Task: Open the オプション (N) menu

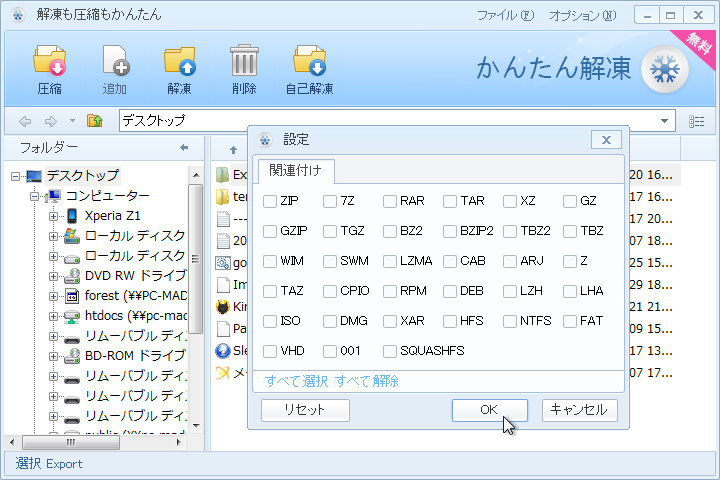Action: pyautogui.click(x=582, y=16)
